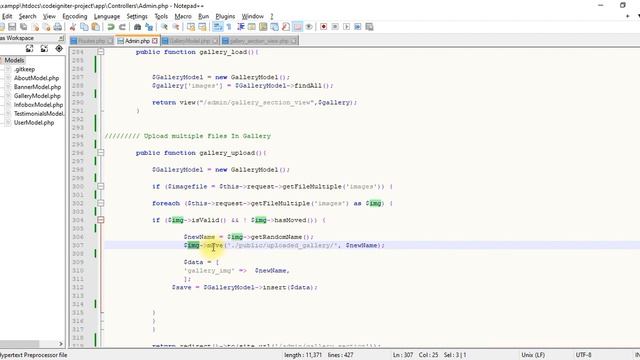Open the Language menu
The height and width of the screenshot is (360, 640).
click(x=107, y=16)
